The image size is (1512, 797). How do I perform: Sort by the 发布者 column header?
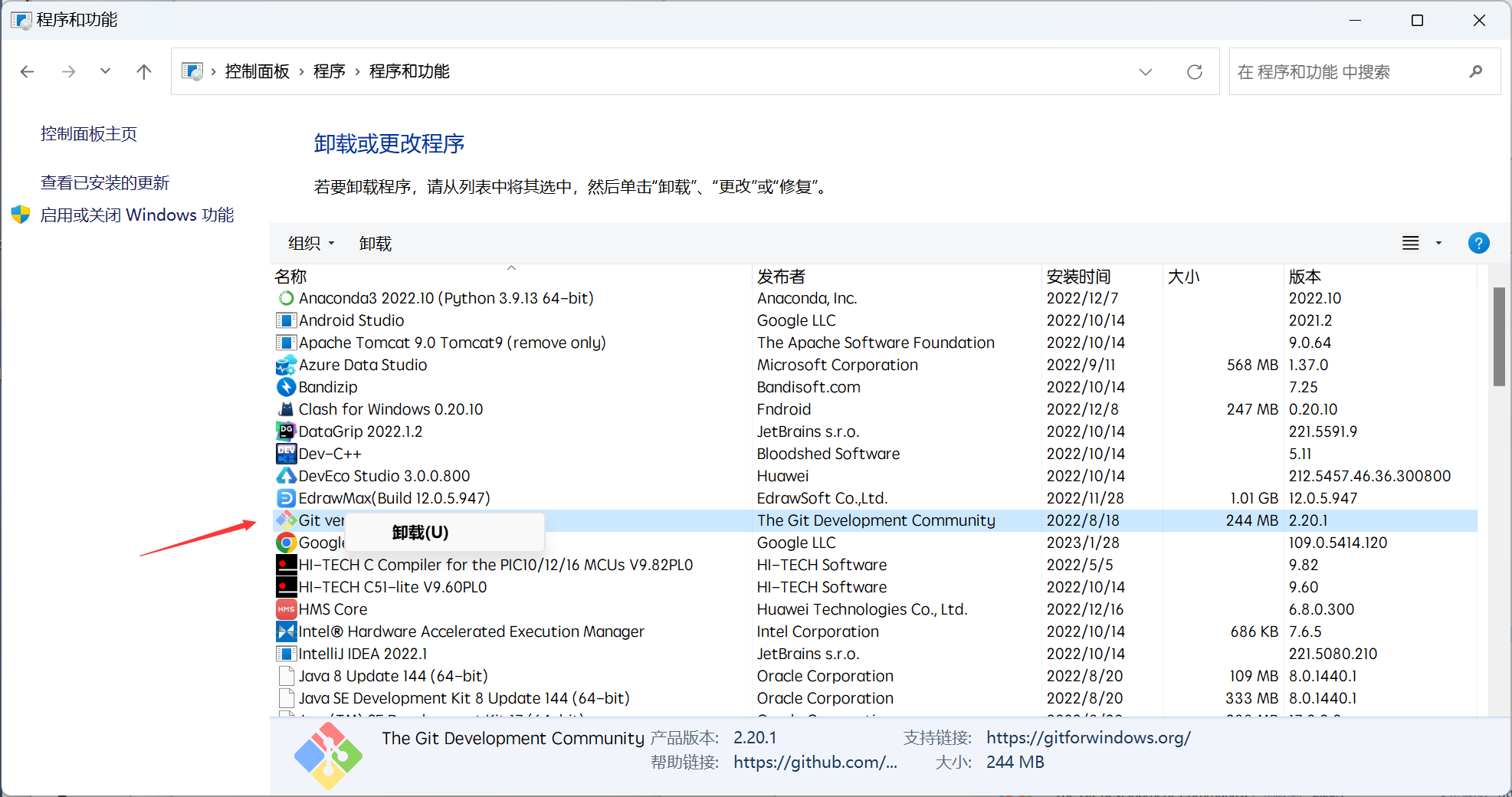[x=897, y=276]
